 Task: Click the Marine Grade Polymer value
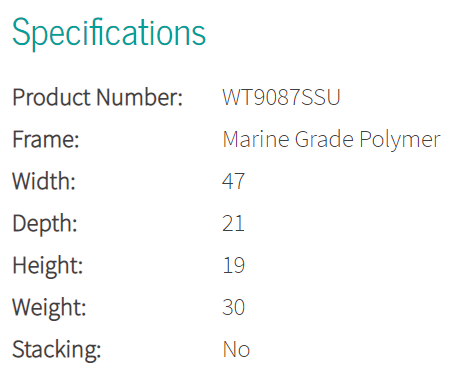(332, 140)
